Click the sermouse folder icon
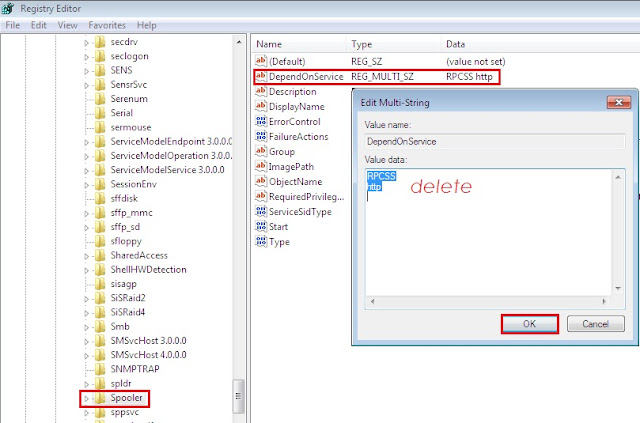 pos(100,127)
